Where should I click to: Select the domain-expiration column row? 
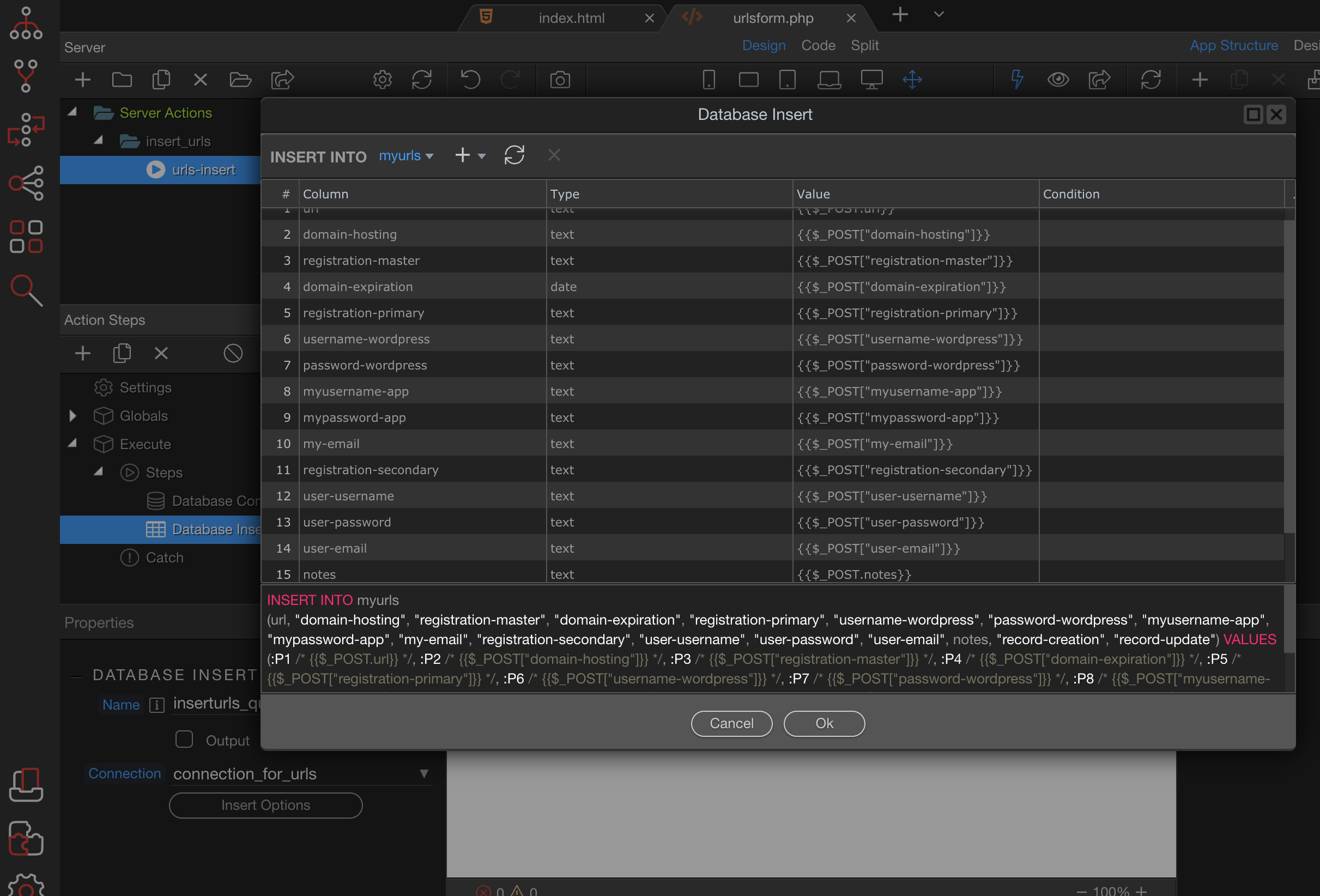[x=358, y=286]
